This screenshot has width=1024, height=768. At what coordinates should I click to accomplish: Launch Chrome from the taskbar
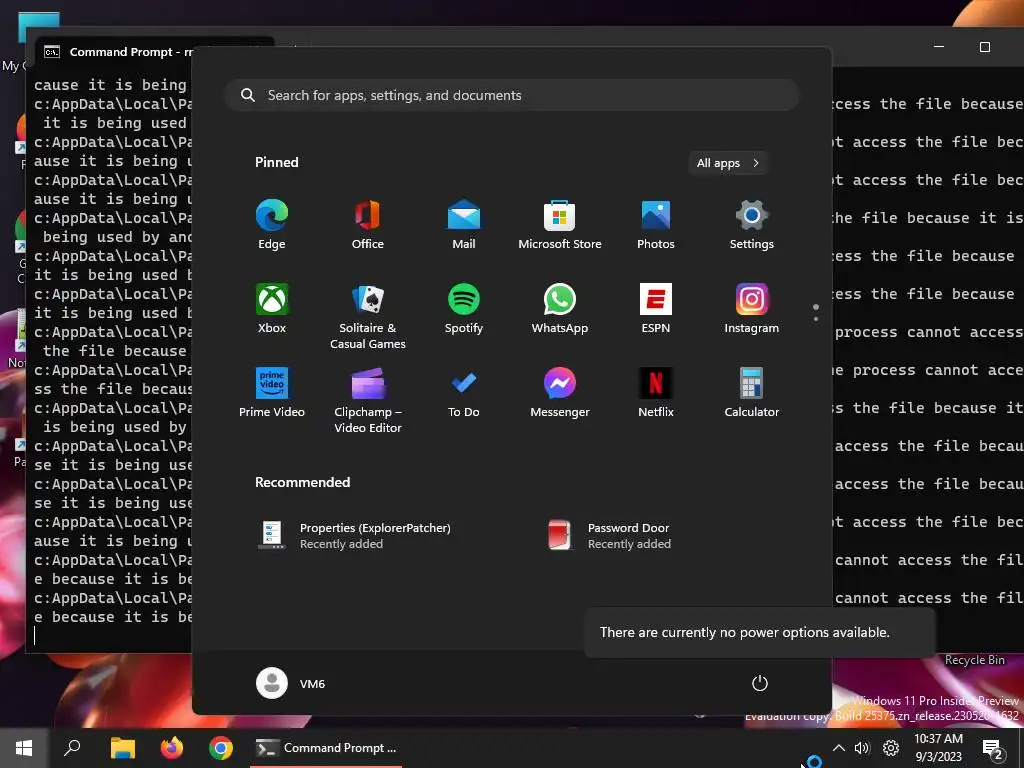(221, 748)
